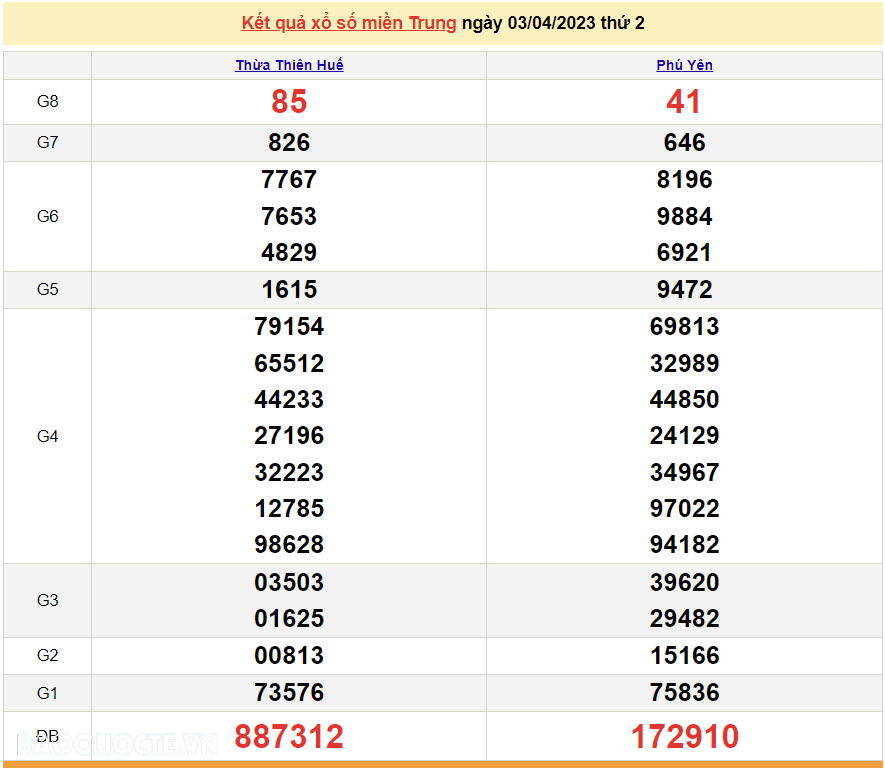Click the G5 result 9472

point(684,289)
